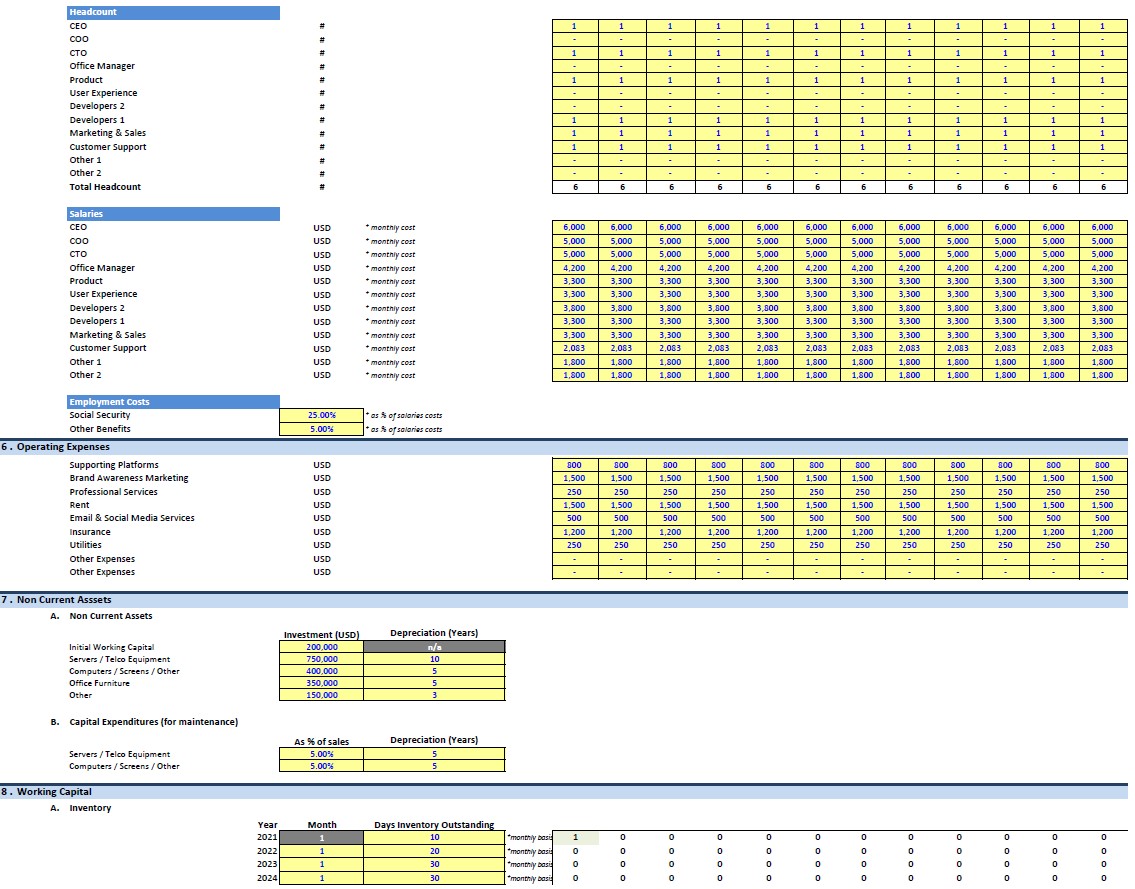
Task: Select the gray n/a depreciation cell
Action: coord(434,647)
